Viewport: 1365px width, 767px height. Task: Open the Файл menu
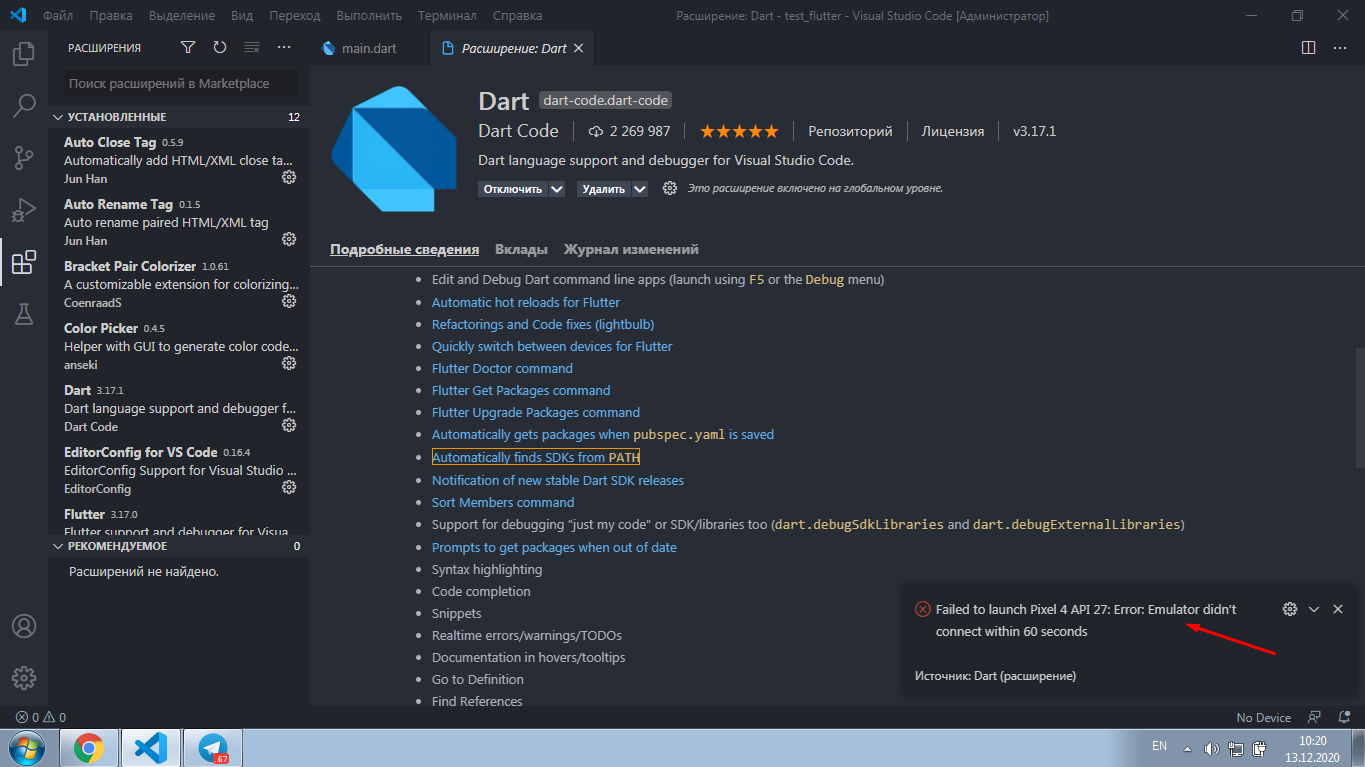[x=57, y=15]
